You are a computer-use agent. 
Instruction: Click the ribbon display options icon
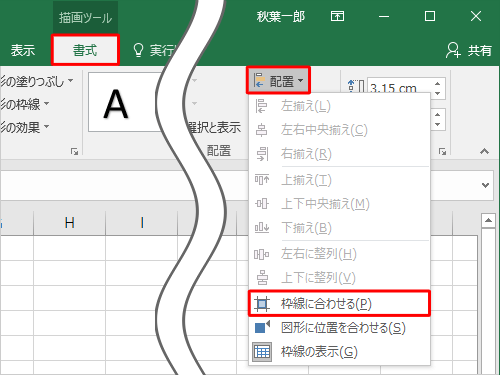[337, 16]
